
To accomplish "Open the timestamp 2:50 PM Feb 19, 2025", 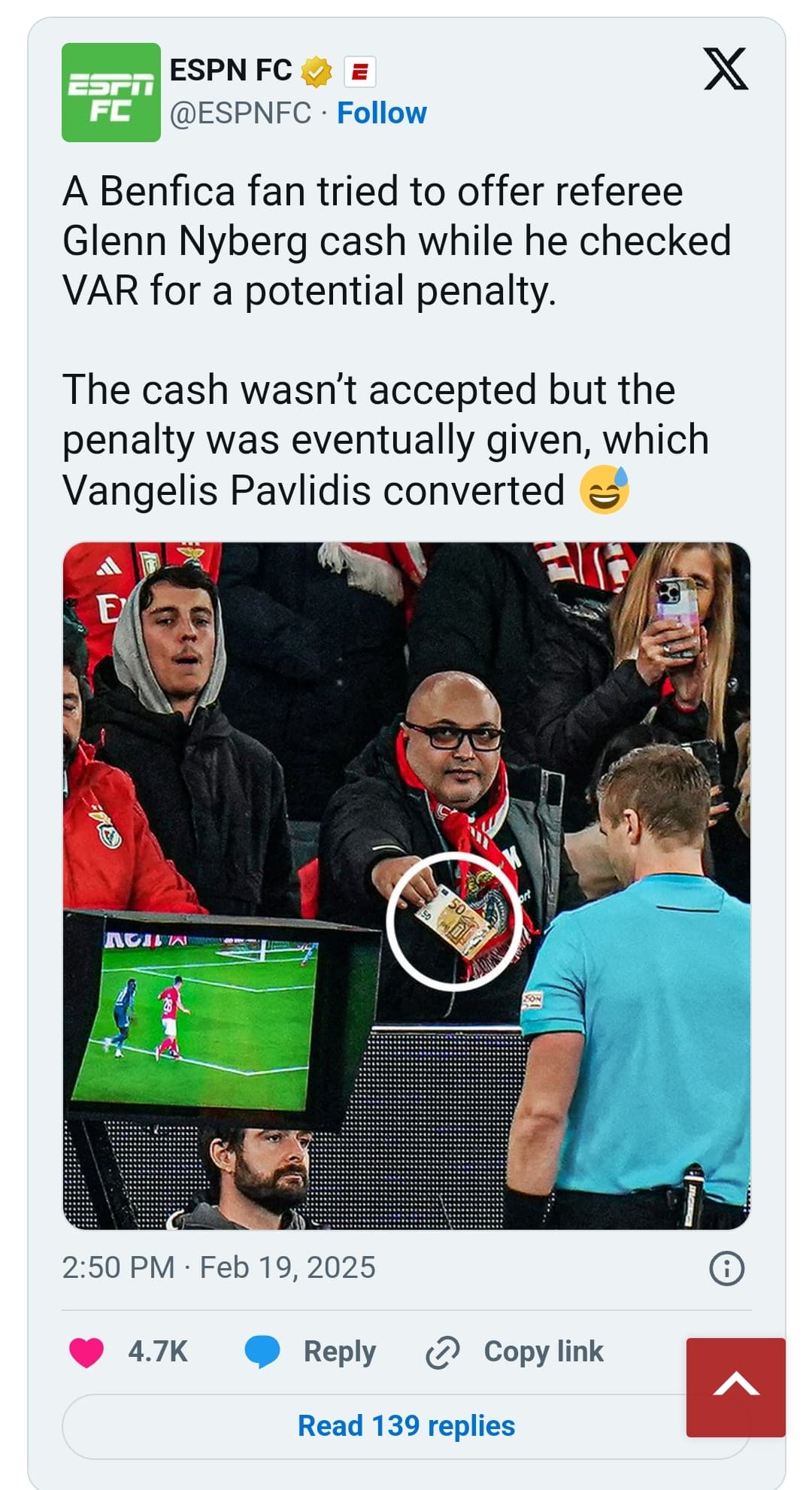I will click(x=219, y=1267).
